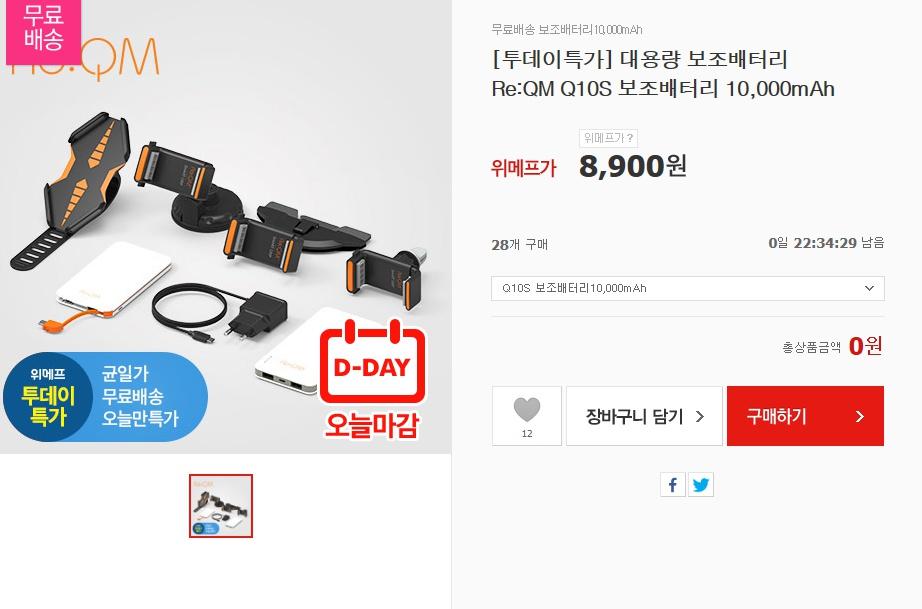Click the remaining time countdown
Image resolution: width=922 pixels, height=609 pixels.
pos(826,243)
